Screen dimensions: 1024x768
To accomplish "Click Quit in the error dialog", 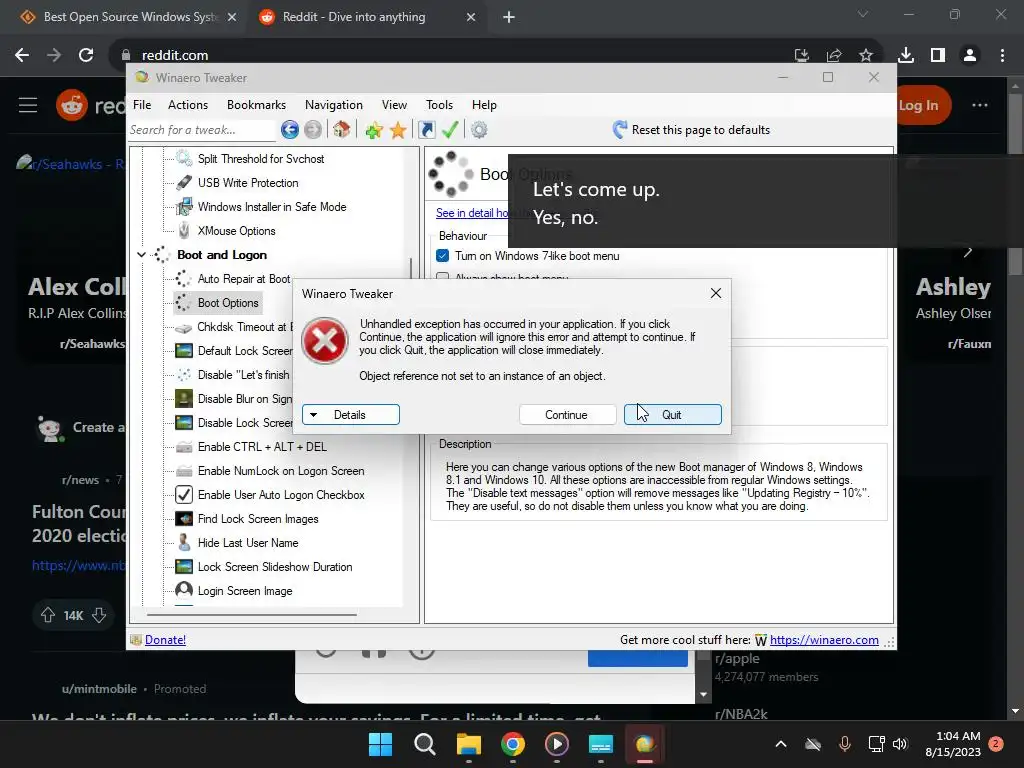I will click(x=672, y=415).
